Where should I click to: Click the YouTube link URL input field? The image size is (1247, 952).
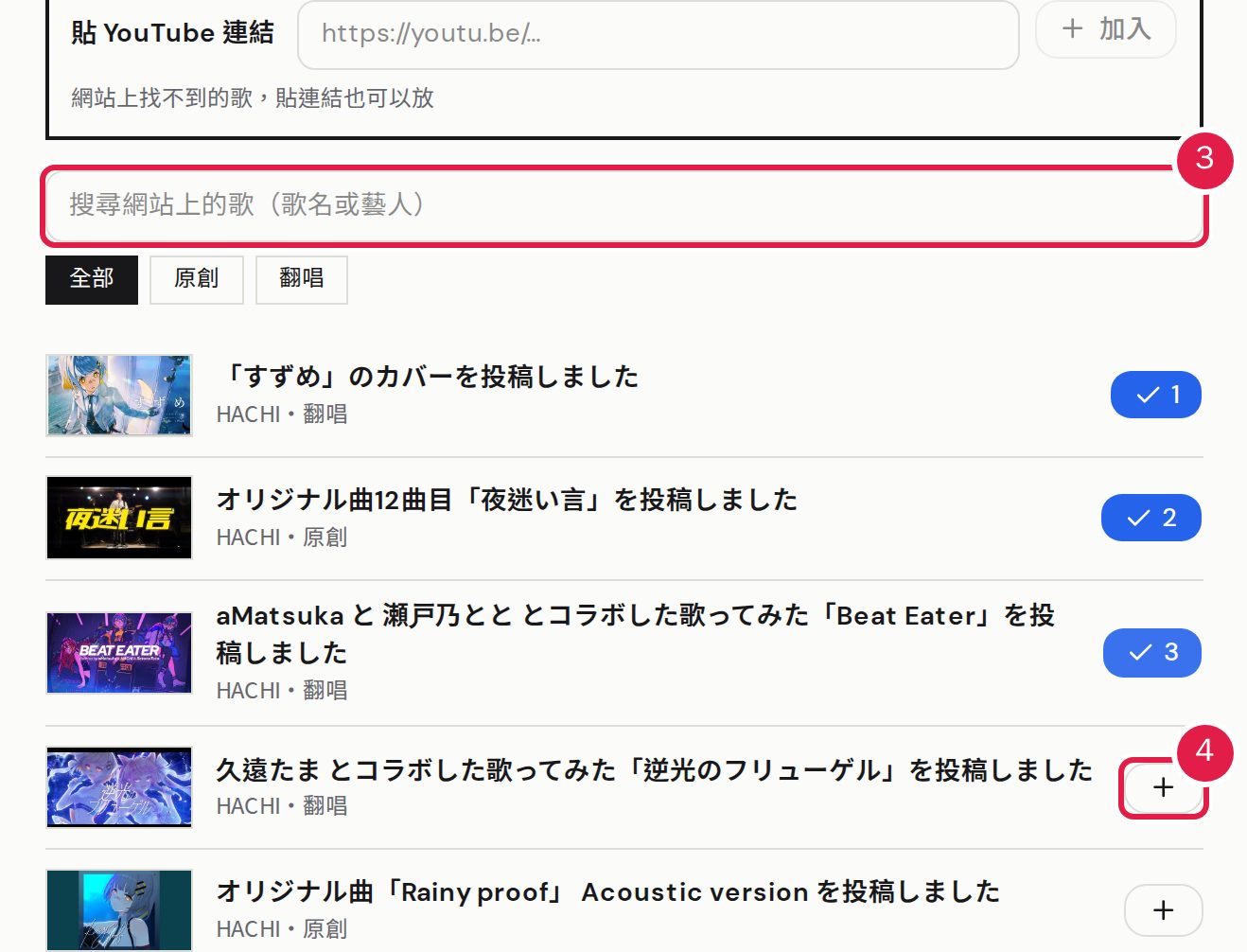(x=658, y=34)
